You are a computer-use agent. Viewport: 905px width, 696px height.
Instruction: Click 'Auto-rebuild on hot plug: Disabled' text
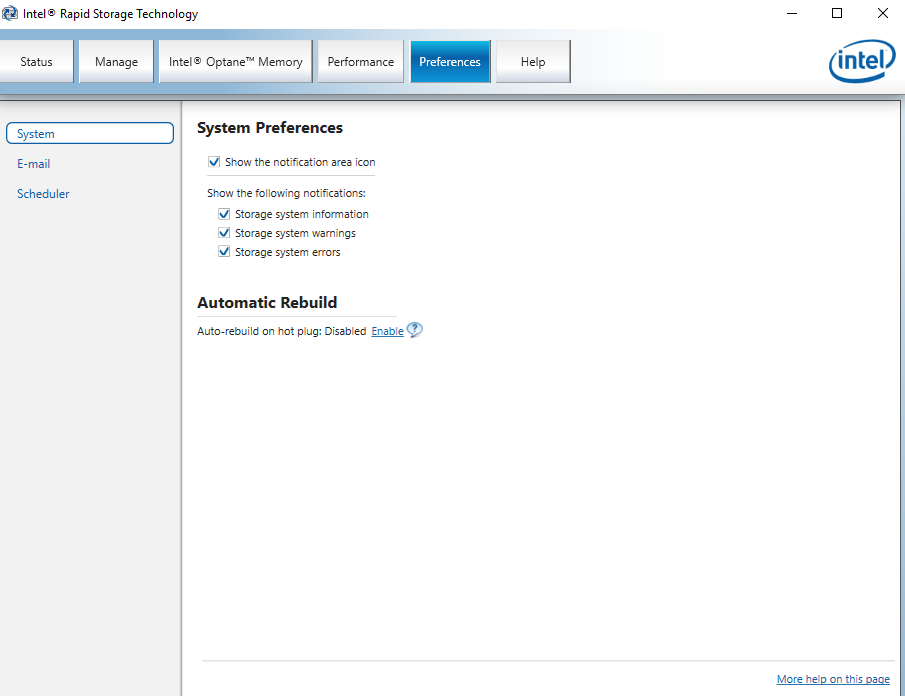(x=282, y=331)
